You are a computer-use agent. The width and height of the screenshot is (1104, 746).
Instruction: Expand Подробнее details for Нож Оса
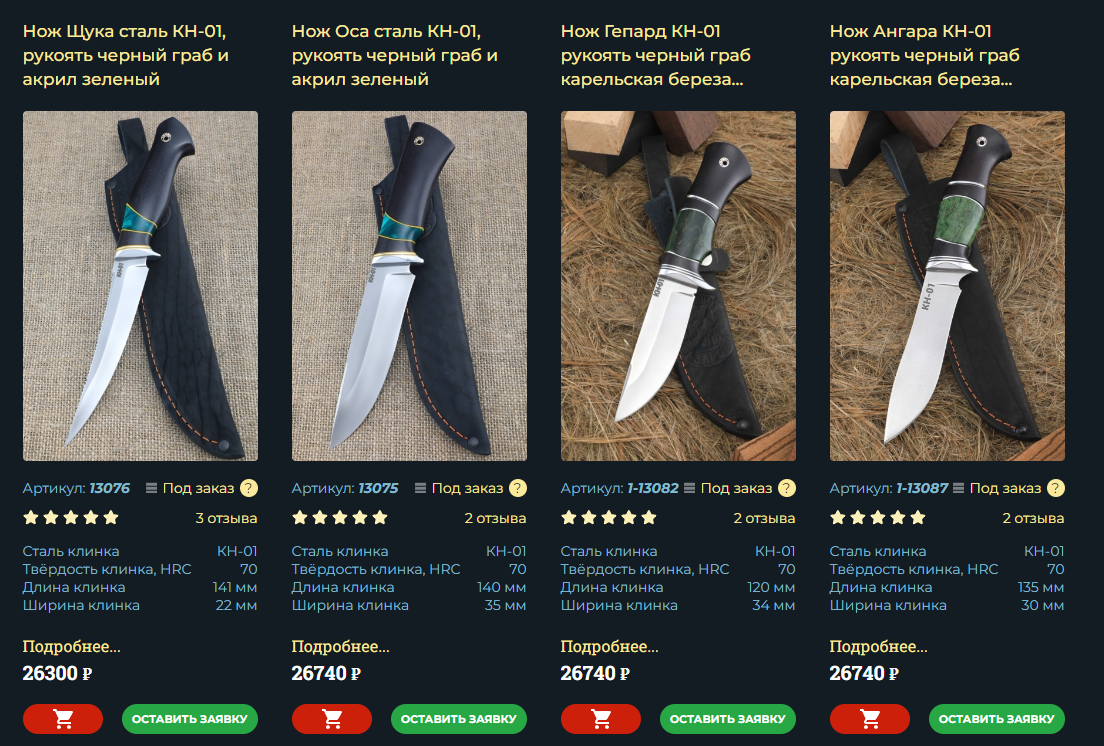pos(340,647)
